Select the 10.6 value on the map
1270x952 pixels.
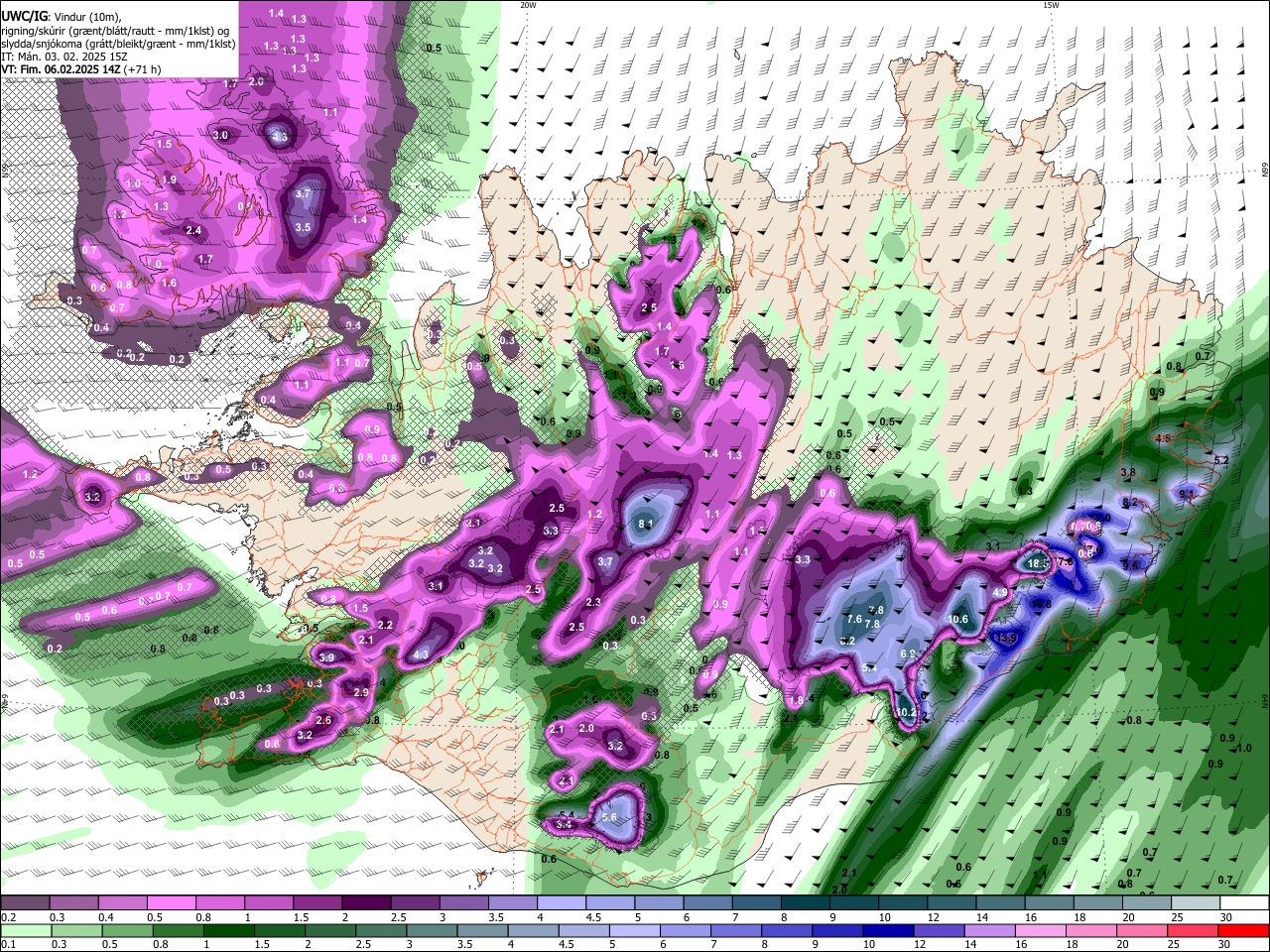(x=957, y=620)
